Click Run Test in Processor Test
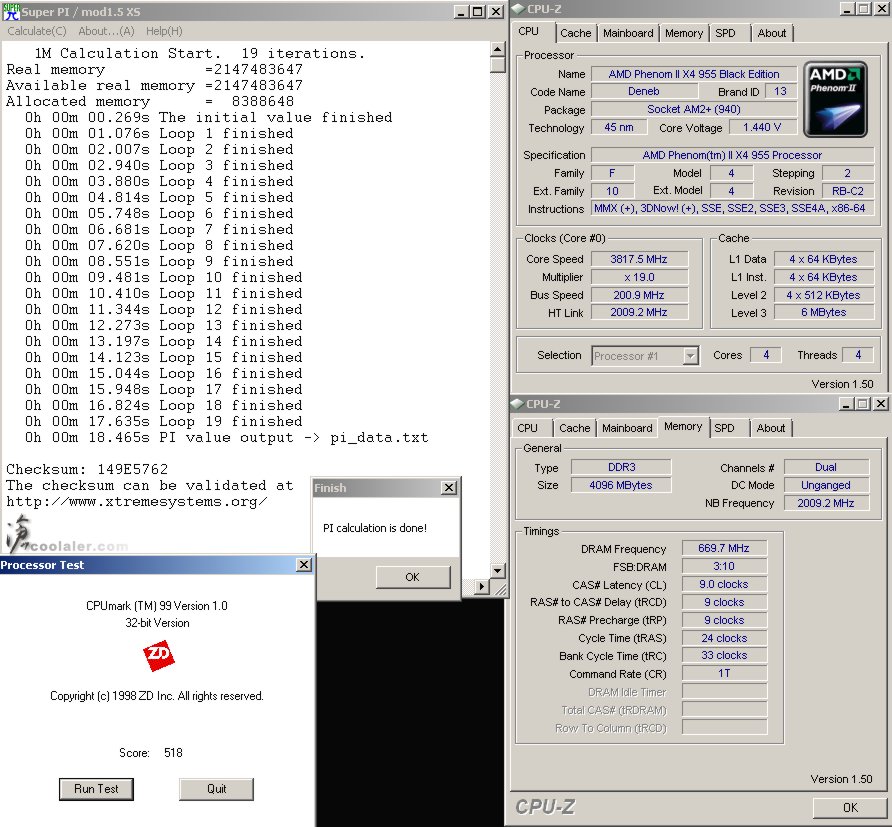Viewport: 892px width, 827px height. pos(96,789)
